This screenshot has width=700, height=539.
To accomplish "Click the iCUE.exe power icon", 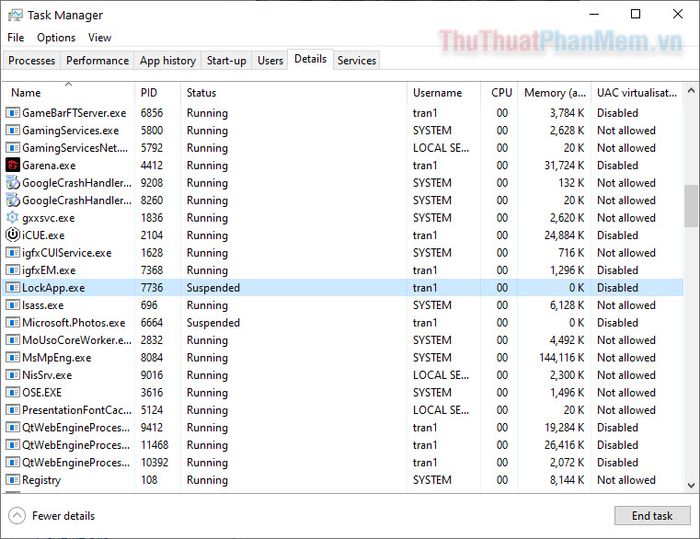I will (x=12, y=235).
